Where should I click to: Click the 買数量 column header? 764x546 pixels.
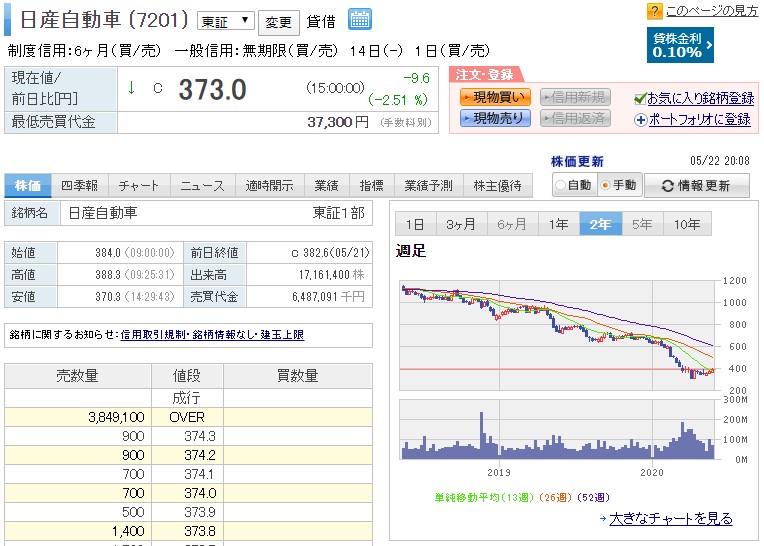coord(298,376)
